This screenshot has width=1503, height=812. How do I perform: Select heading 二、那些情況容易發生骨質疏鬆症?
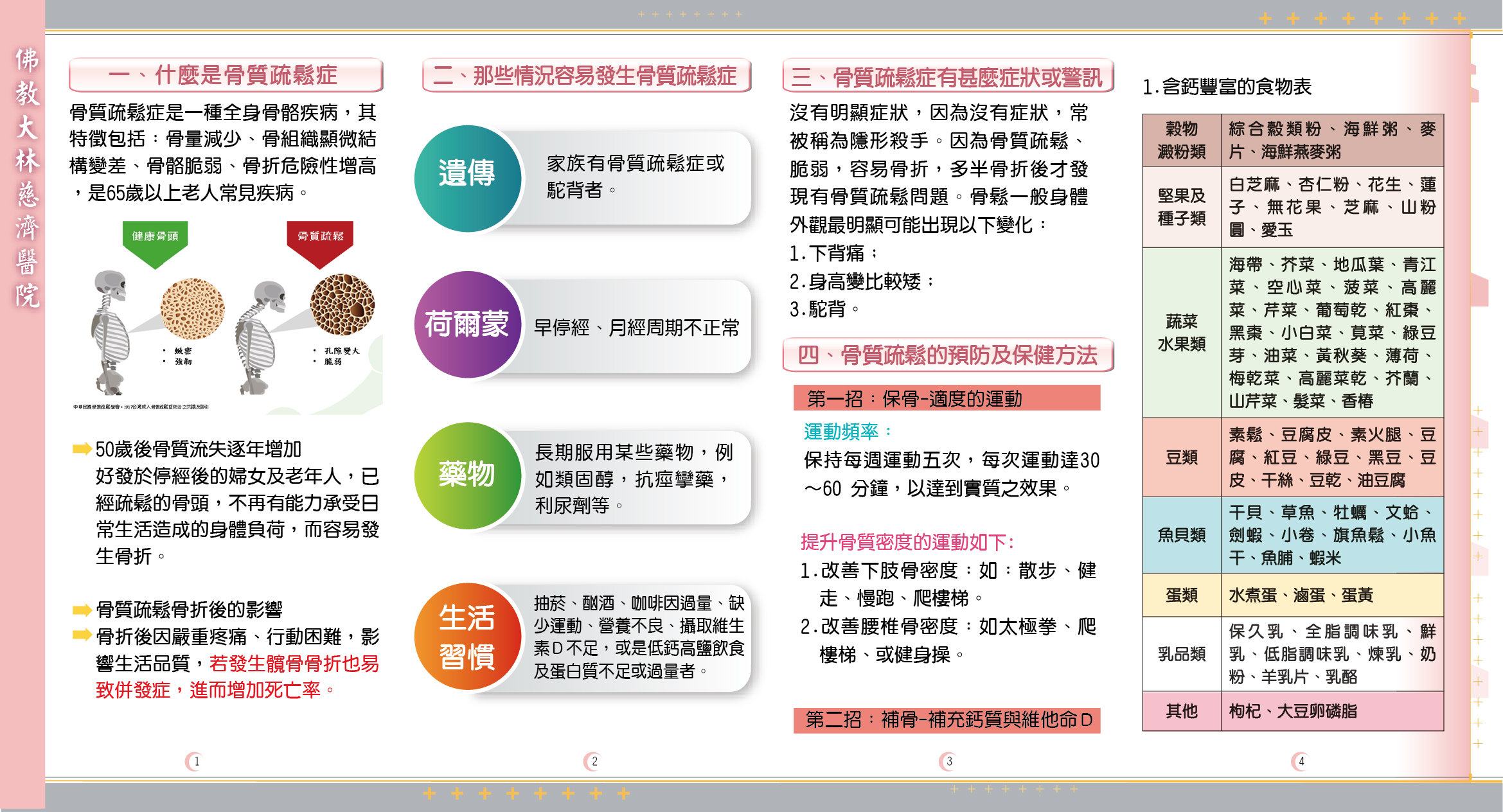(x=586, y=76)
